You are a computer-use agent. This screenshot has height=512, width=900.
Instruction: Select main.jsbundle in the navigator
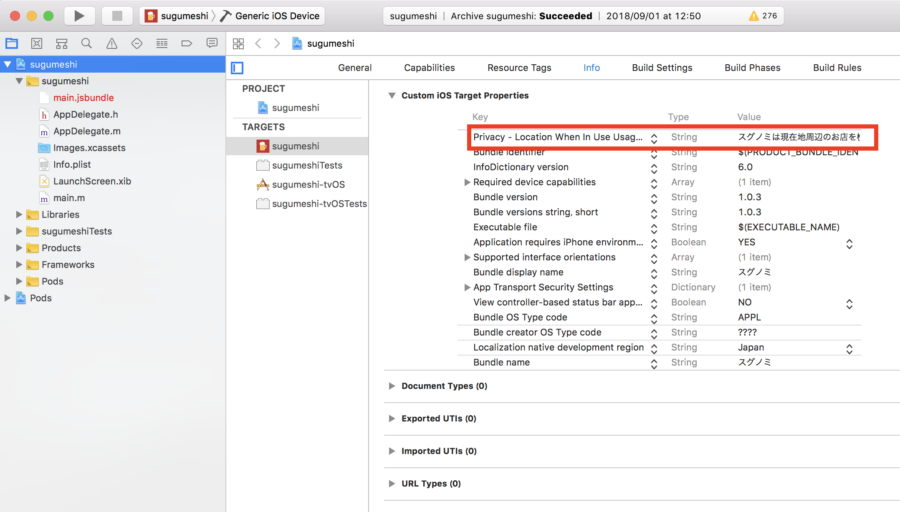pyautogui.click(x=83, y=98)
